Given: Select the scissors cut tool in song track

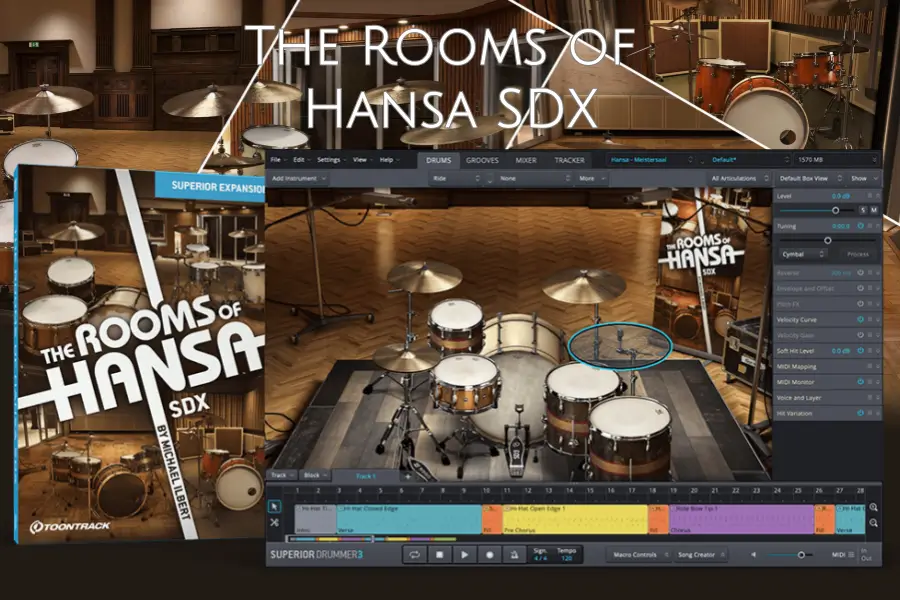Looking at the screenshot, I should pyautogui.click(x=274, y=522).
